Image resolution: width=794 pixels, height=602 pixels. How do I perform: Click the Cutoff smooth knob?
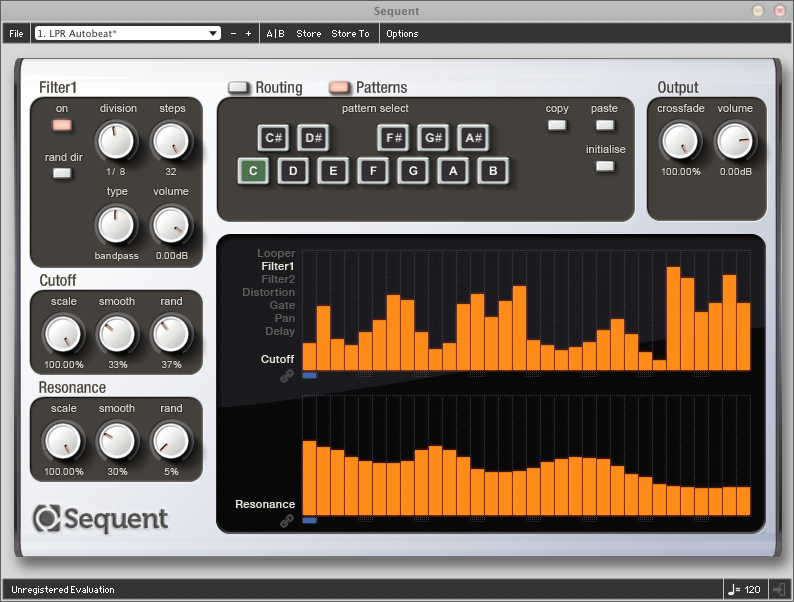117,334
